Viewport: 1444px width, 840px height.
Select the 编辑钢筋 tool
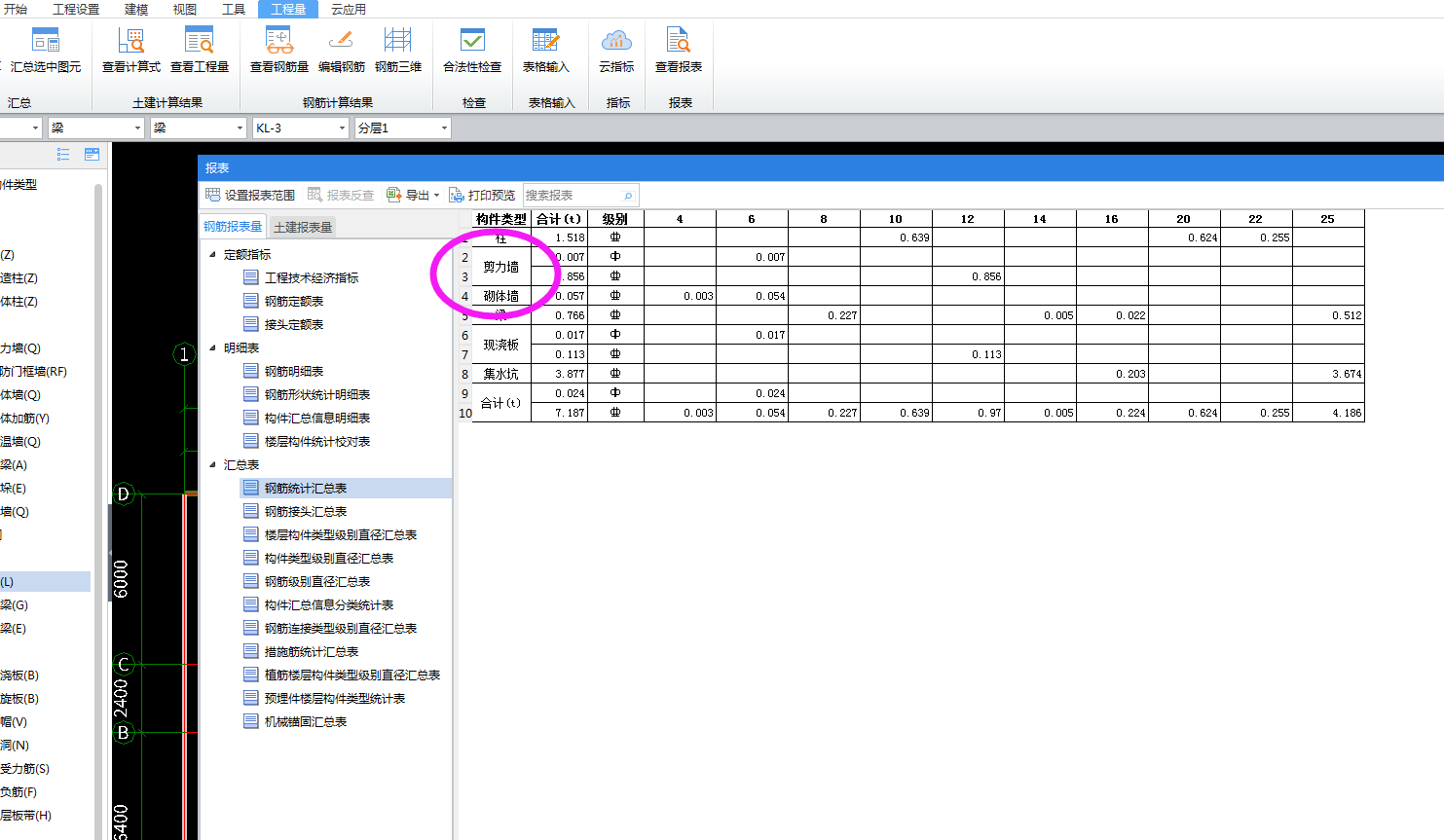tap(342, 51)
